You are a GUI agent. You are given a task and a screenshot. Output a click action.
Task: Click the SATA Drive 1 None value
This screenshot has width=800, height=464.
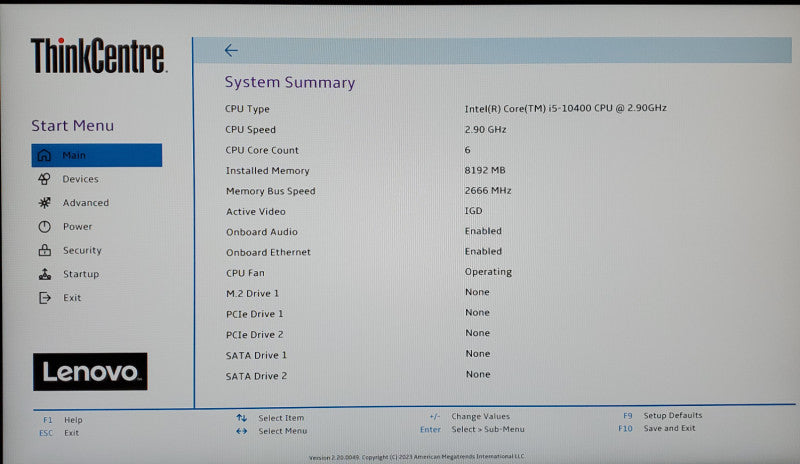(478, 354)
